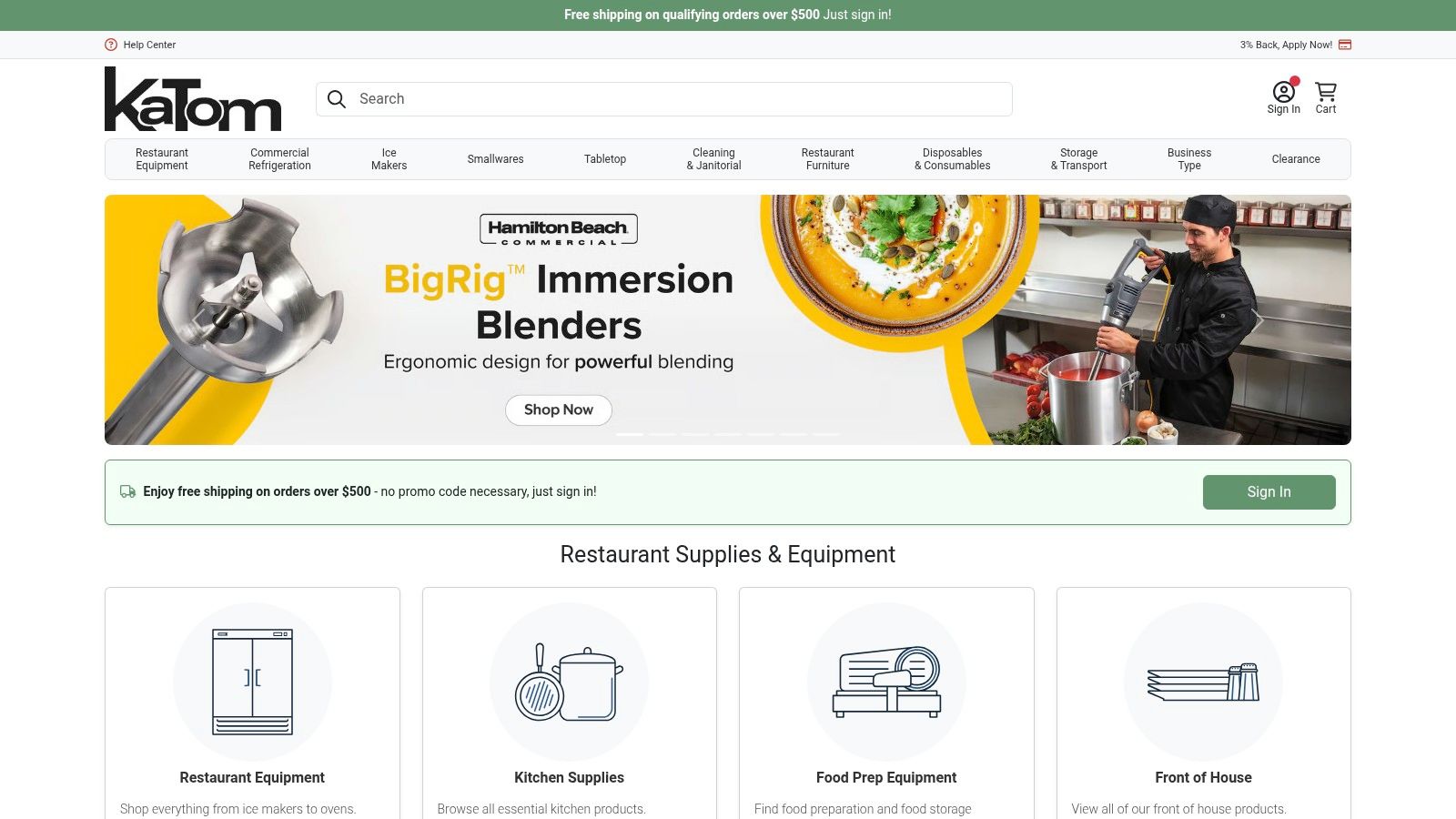Click the Help Center question mark icon
The height and width of the screenshot is (819, 1456).
tap(111, 45)
